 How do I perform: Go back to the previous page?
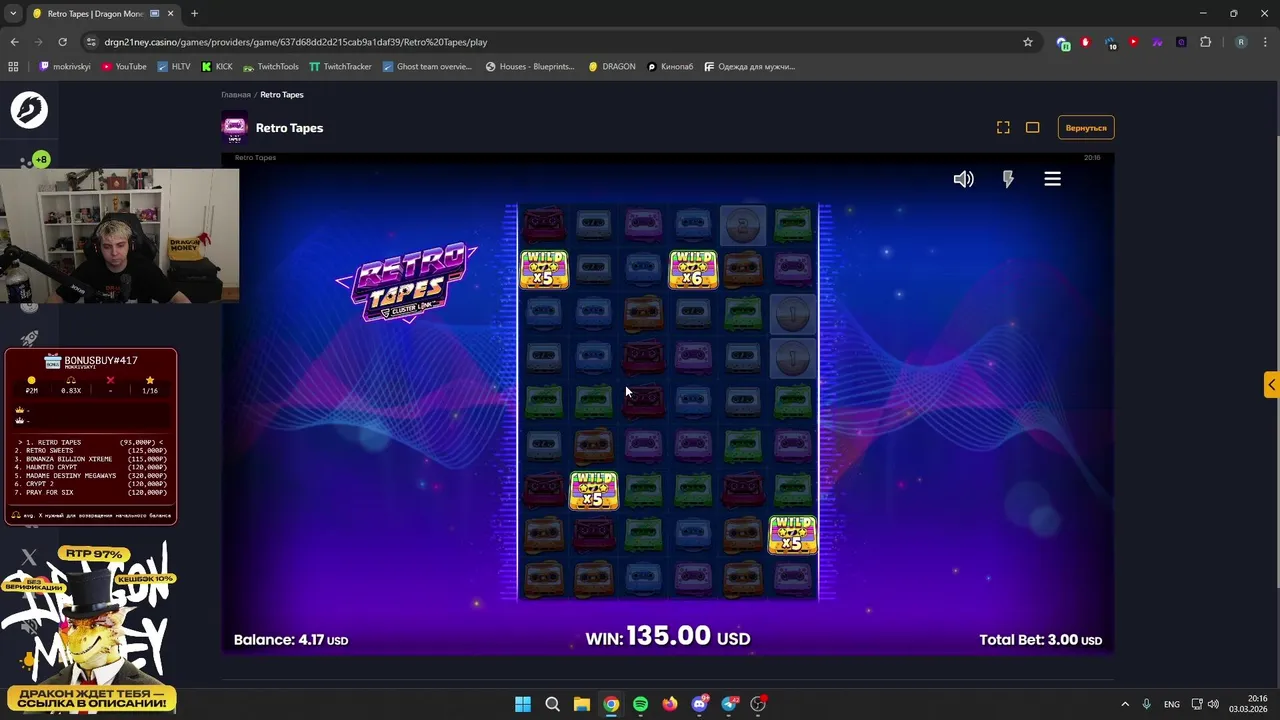[14, 42]
